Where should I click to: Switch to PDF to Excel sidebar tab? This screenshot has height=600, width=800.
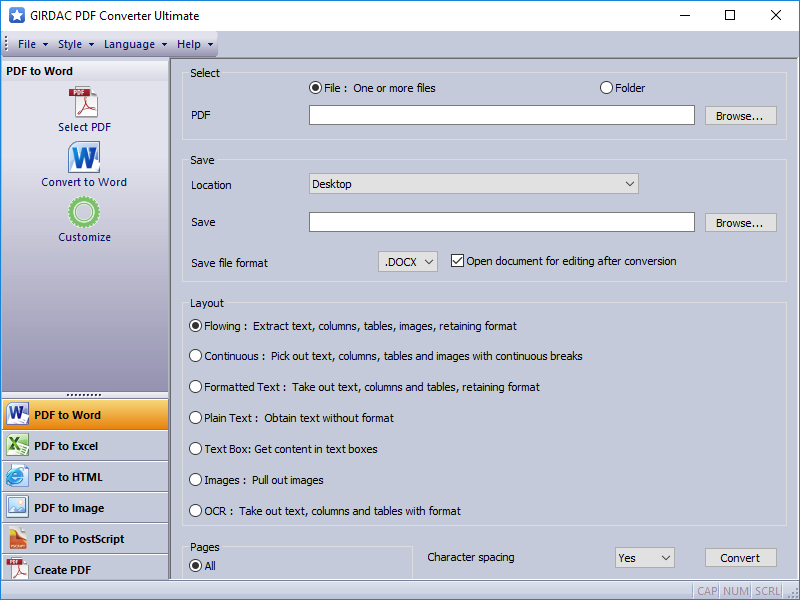click(x=85, y=446)
